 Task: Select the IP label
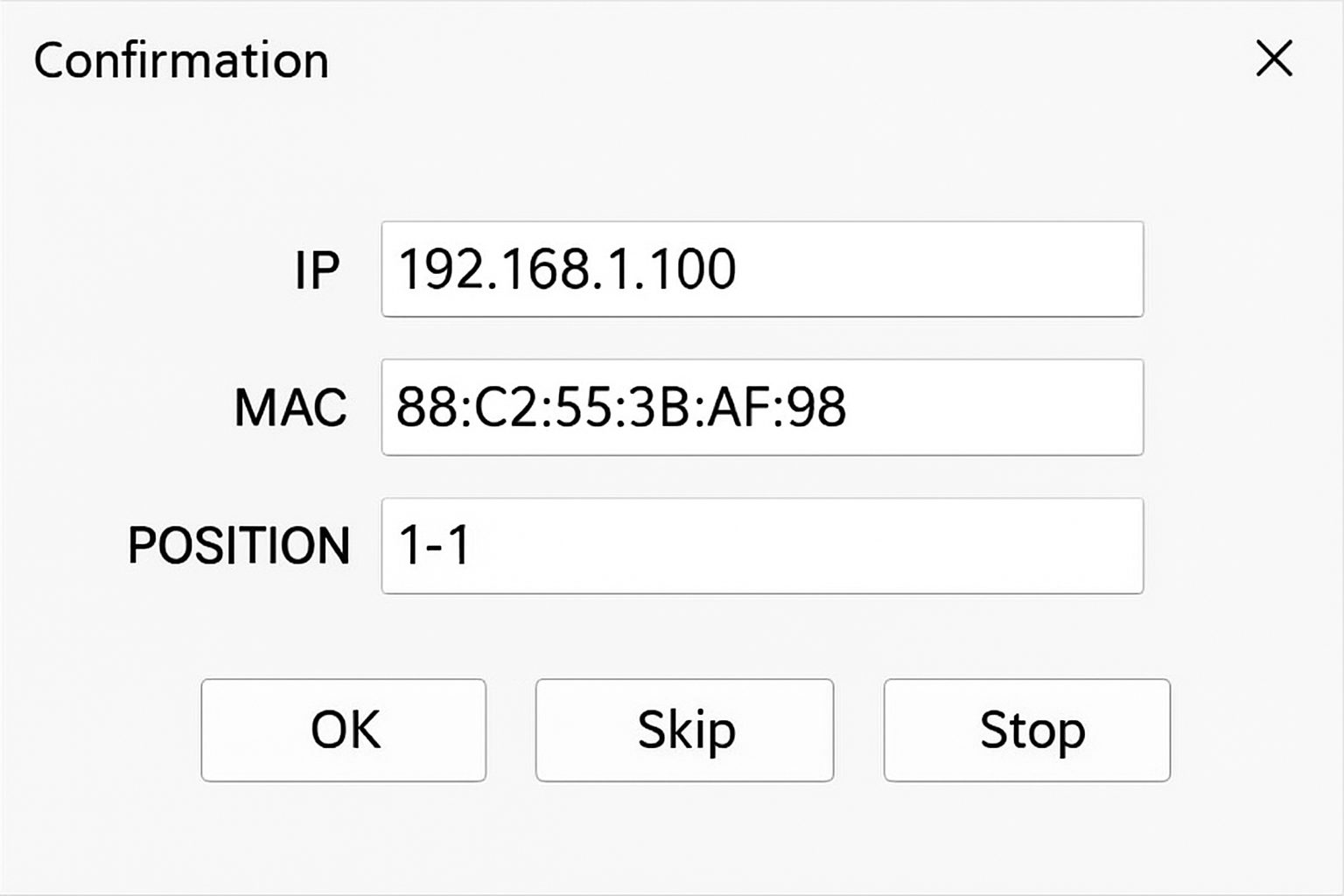coord(316,269)
